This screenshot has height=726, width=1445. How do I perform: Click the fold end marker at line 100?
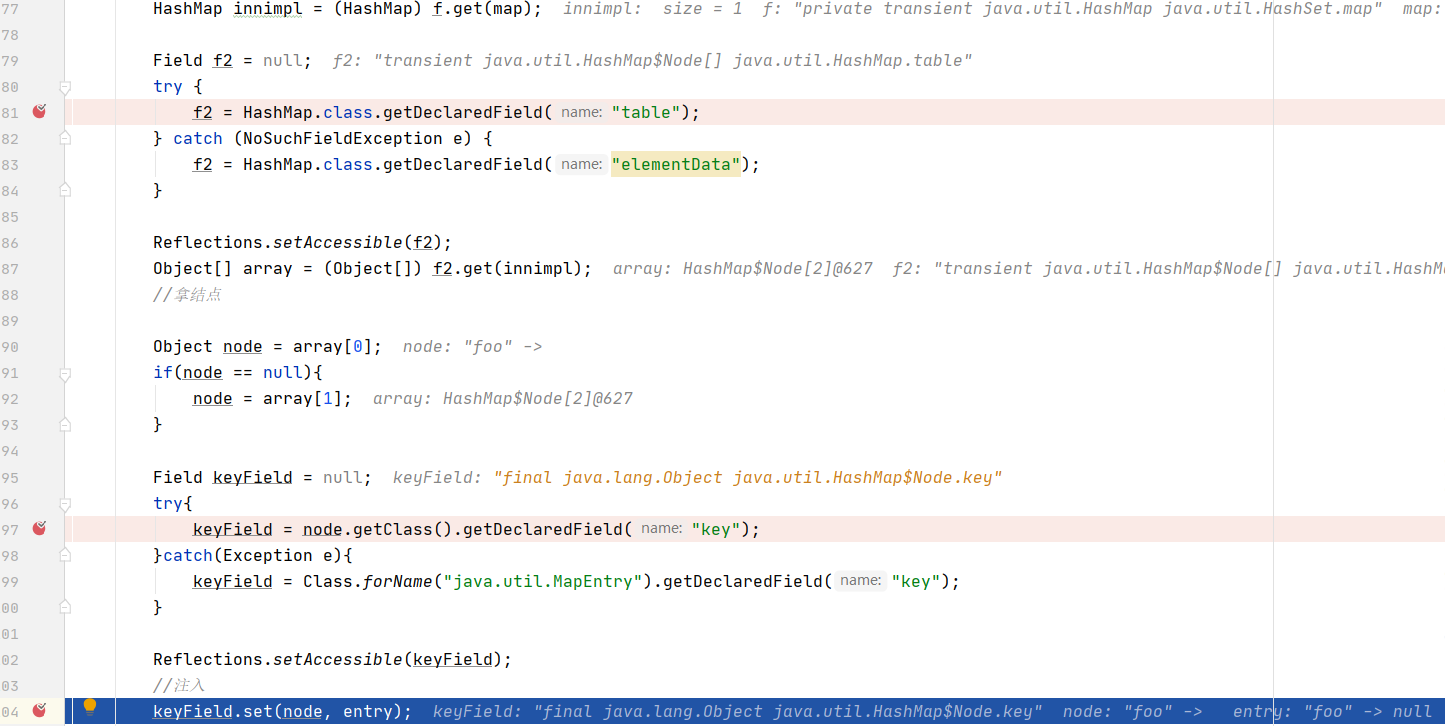(x=65, y=607)
